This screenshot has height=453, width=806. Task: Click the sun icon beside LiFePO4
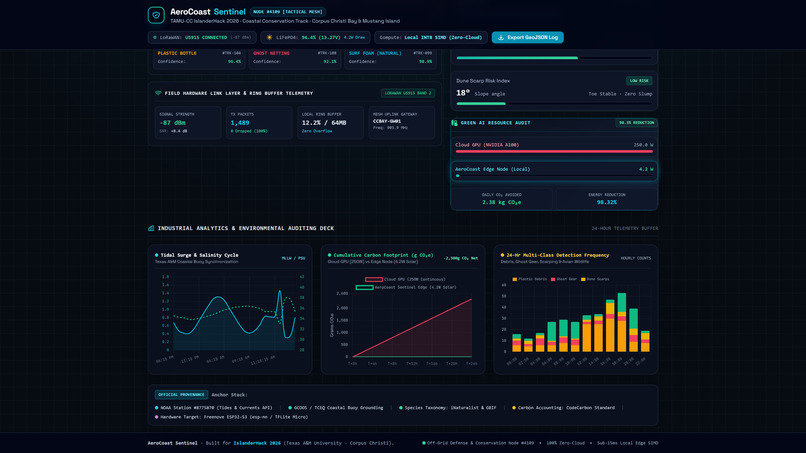[269, 38]
